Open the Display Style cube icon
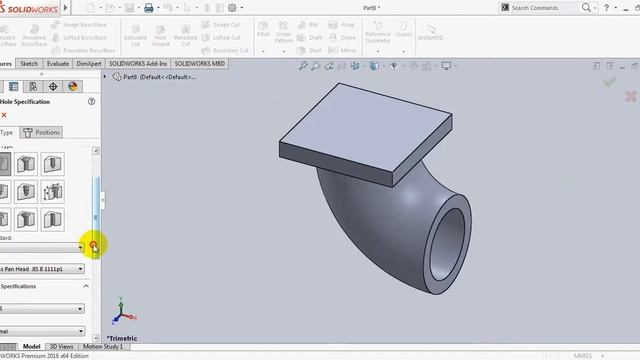 [374, 66]
